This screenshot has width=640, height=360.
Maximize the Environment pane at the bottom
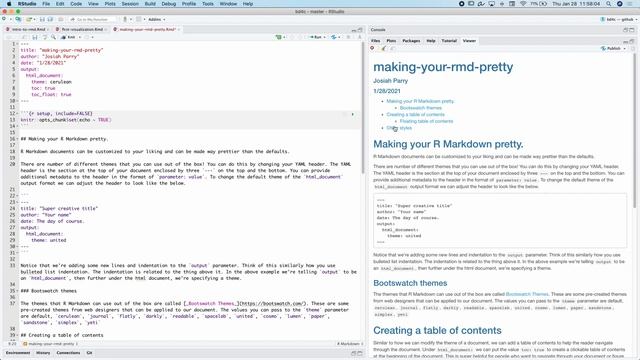coord(360,353)
